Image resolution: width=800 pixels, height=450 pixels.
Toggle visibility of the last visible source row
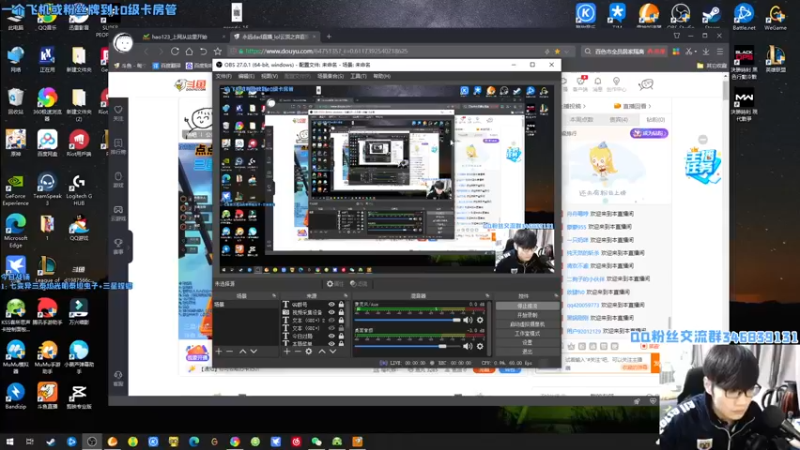pos(332,343)
